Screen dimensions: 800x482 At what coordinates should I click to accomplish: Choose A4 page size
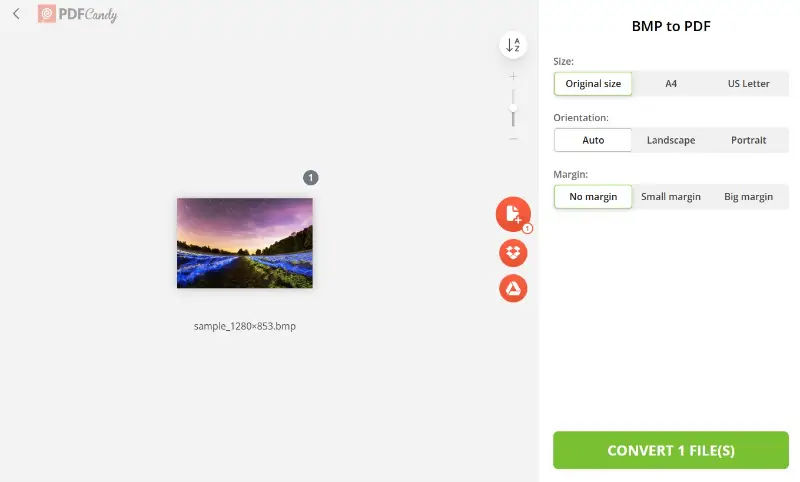coord(671,84)
